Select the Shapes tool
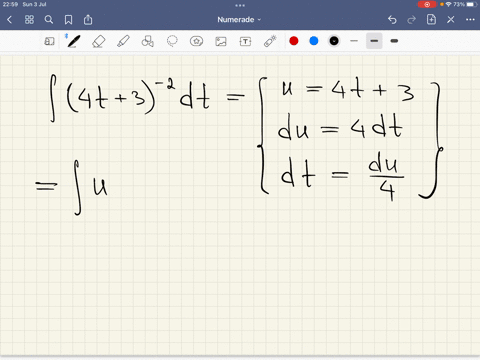 tap(148, 41)
